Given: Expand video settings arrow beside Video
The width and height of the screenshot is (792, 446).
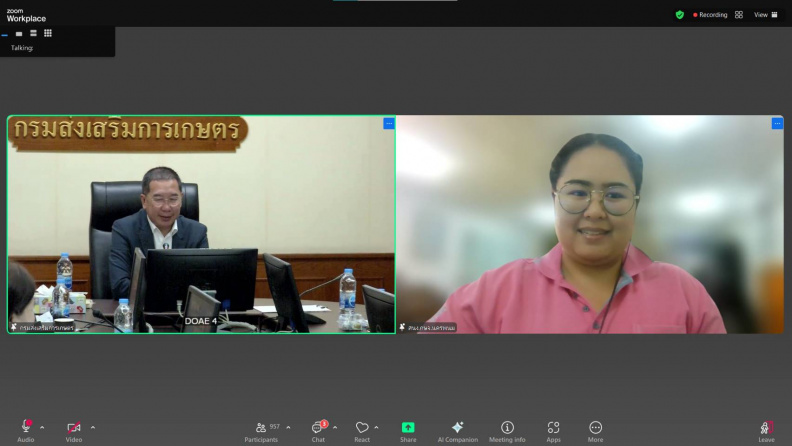Looking at the screenshot, I should [x=93, y=427].
